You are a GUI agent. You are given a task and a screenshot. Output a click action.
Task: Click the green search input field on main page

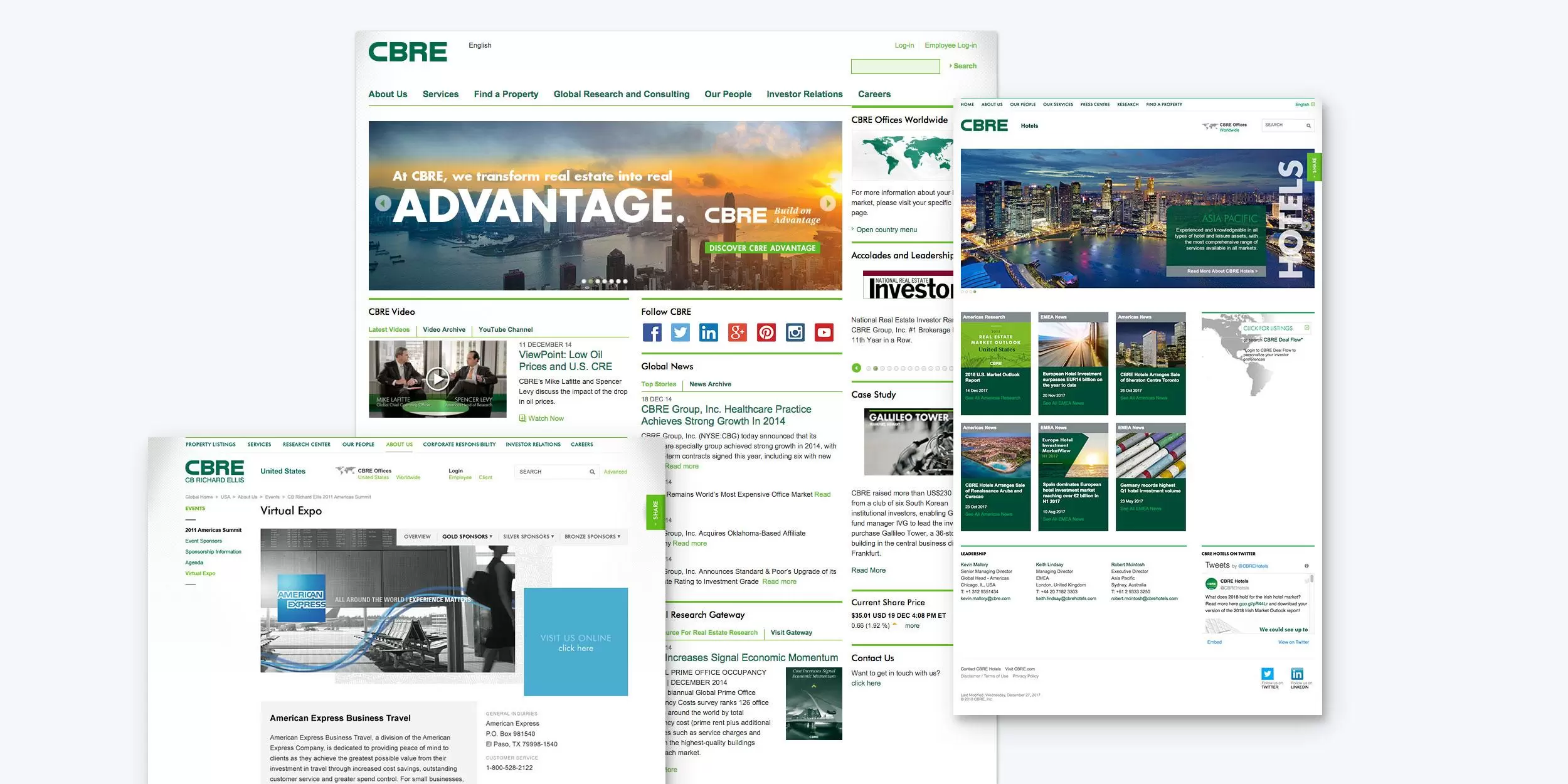[x=895, y=66]
